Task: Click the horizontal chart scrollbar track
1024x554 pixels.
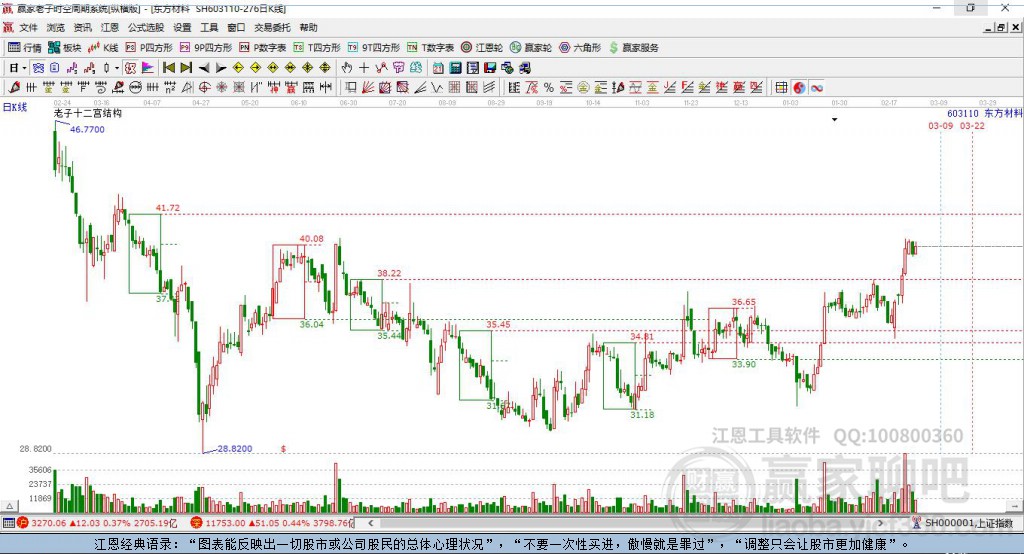Action: click(x=626, y=523)
